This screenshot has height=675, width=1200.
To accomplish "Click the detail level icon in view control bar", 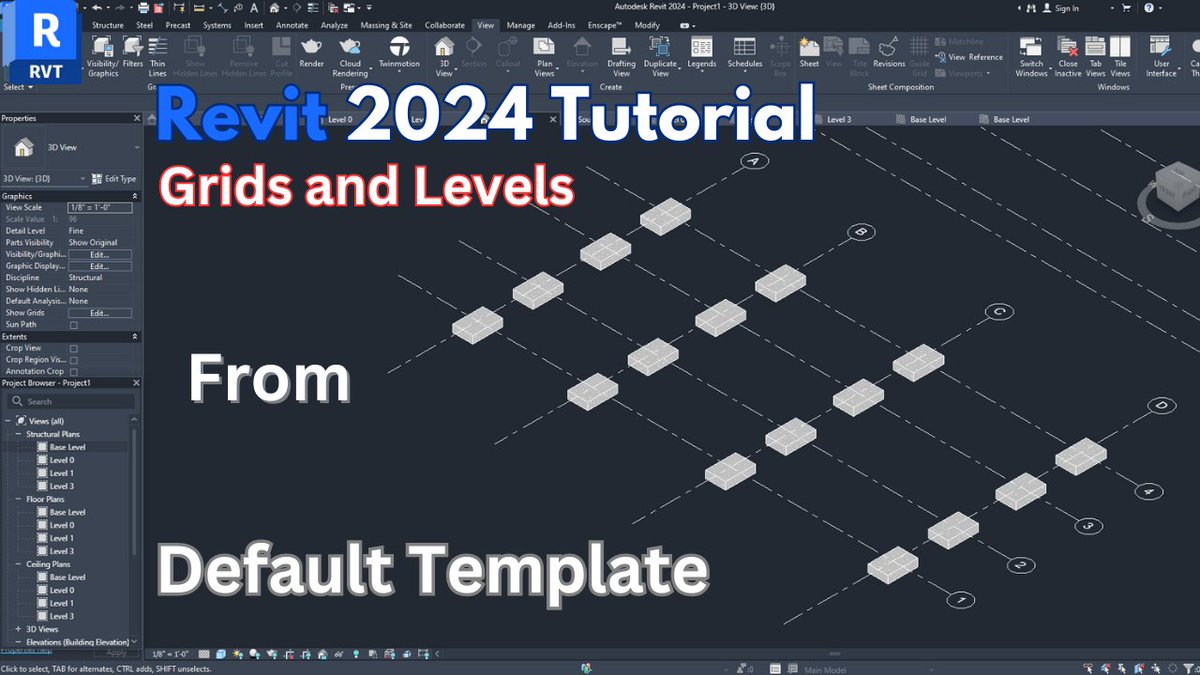I will point(204,654).
